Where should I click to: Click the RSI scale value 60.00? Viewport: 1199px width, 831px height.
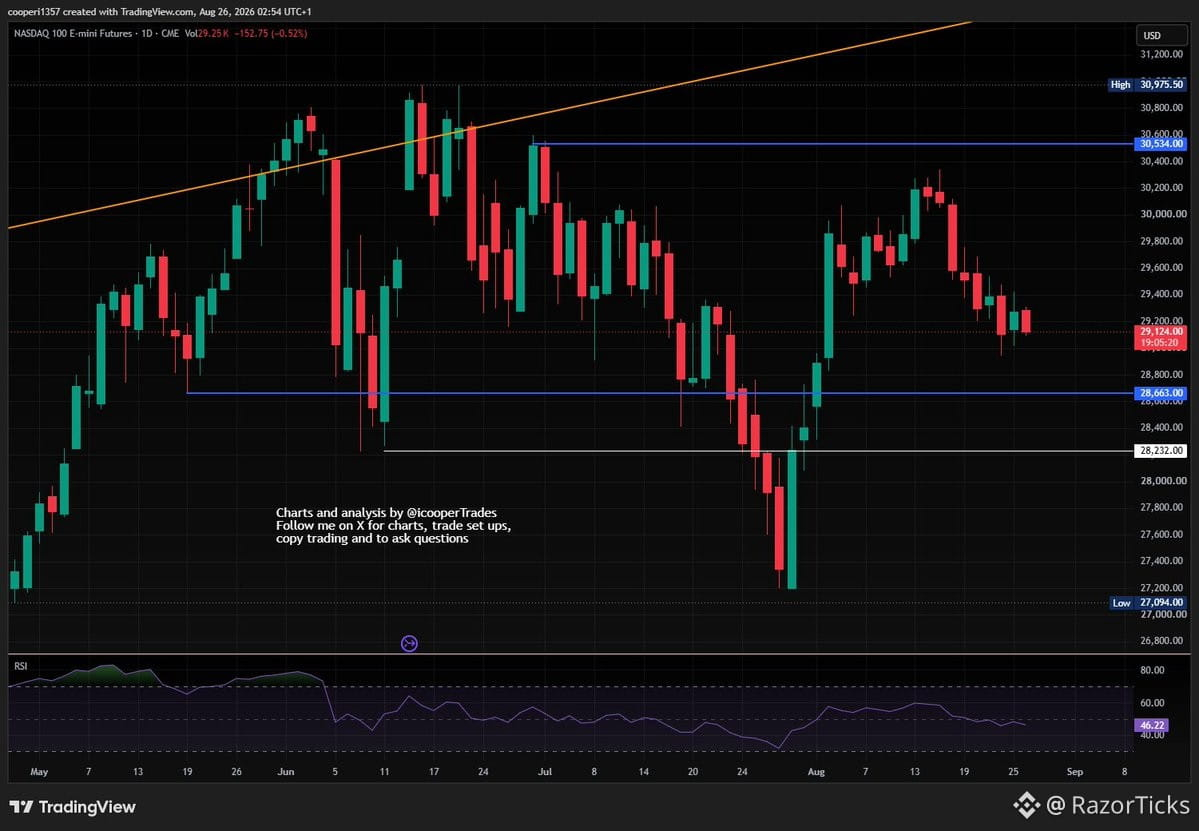pyautogui.click(x=1152, y=703)
